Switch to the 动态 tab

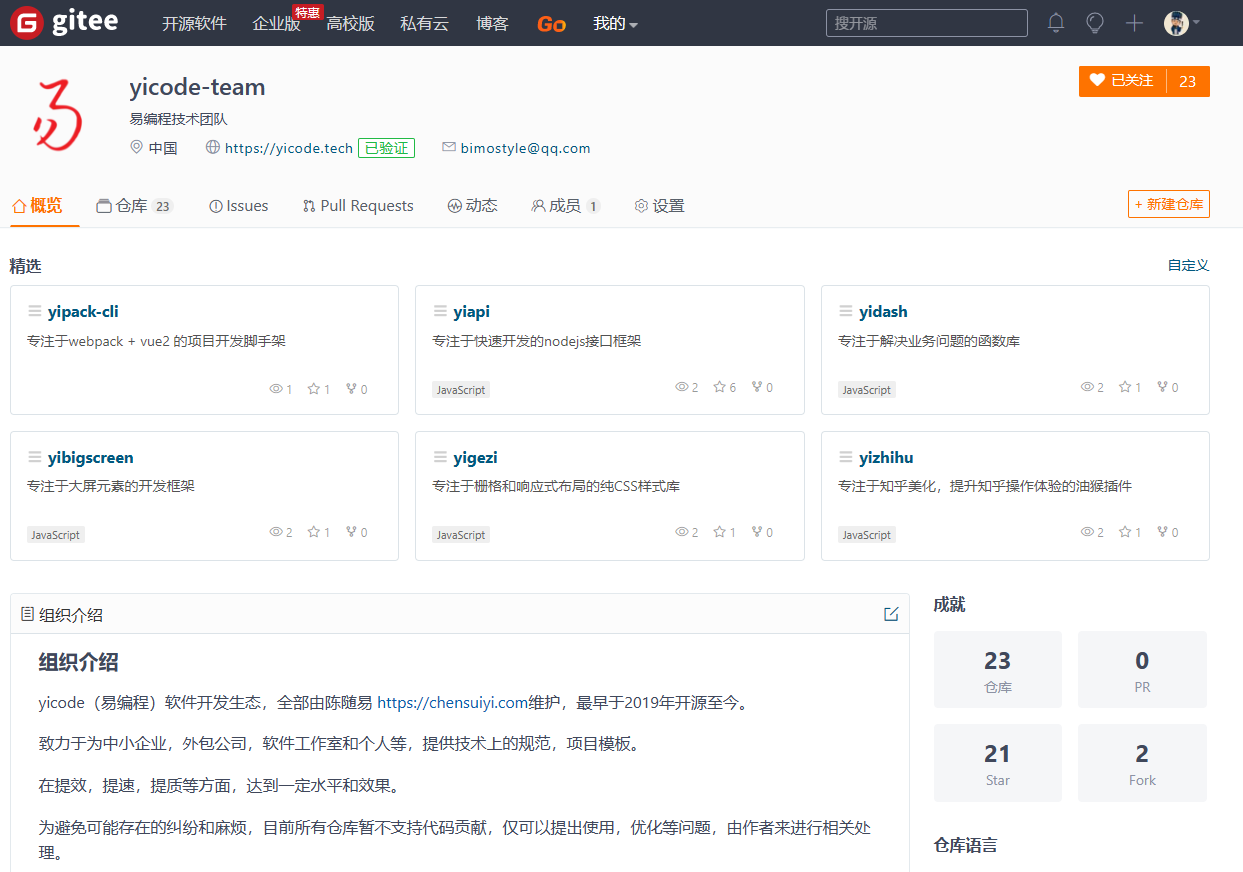(x=472, y=206)
